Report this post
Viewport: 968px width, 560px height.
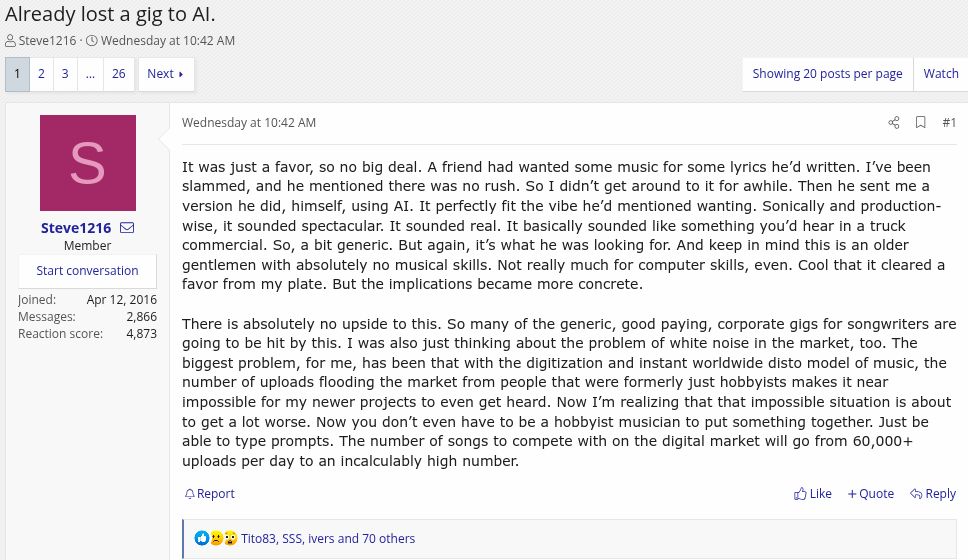[x=210, y=494]
